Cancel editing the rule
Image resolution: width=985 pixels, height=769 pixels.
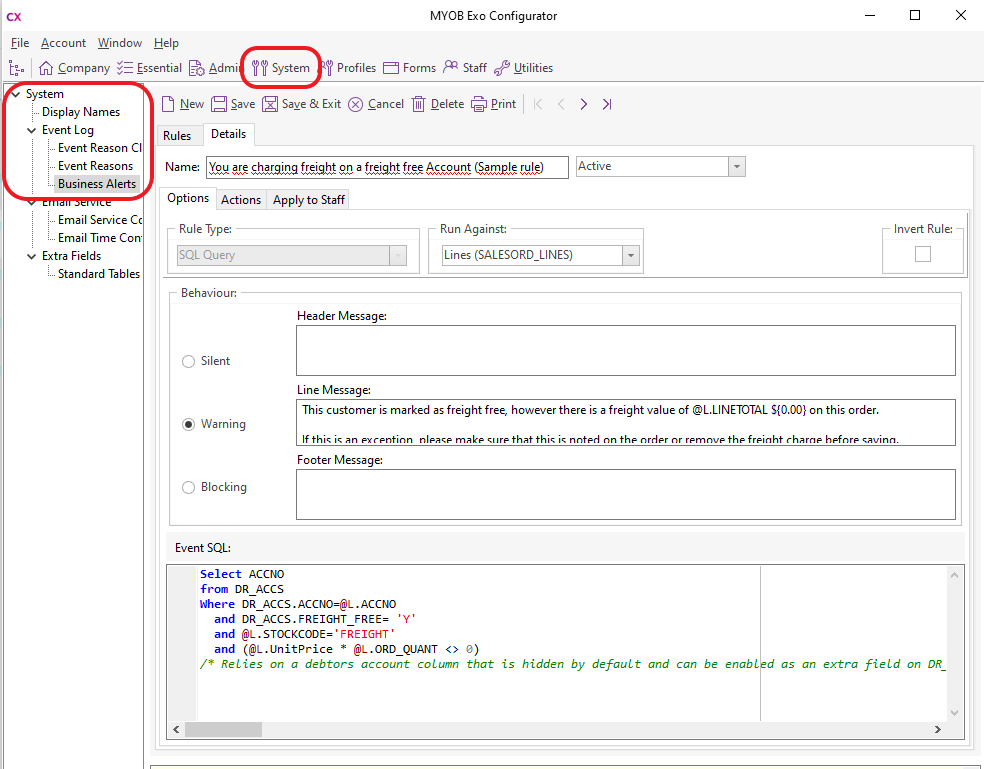[376, 104]
